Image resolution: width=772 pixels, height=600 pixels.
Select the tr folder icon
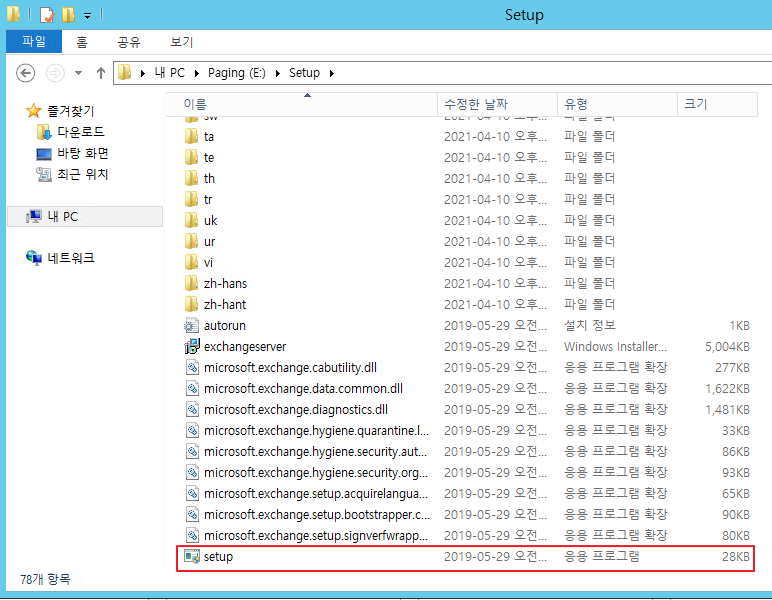click(191, 199)
